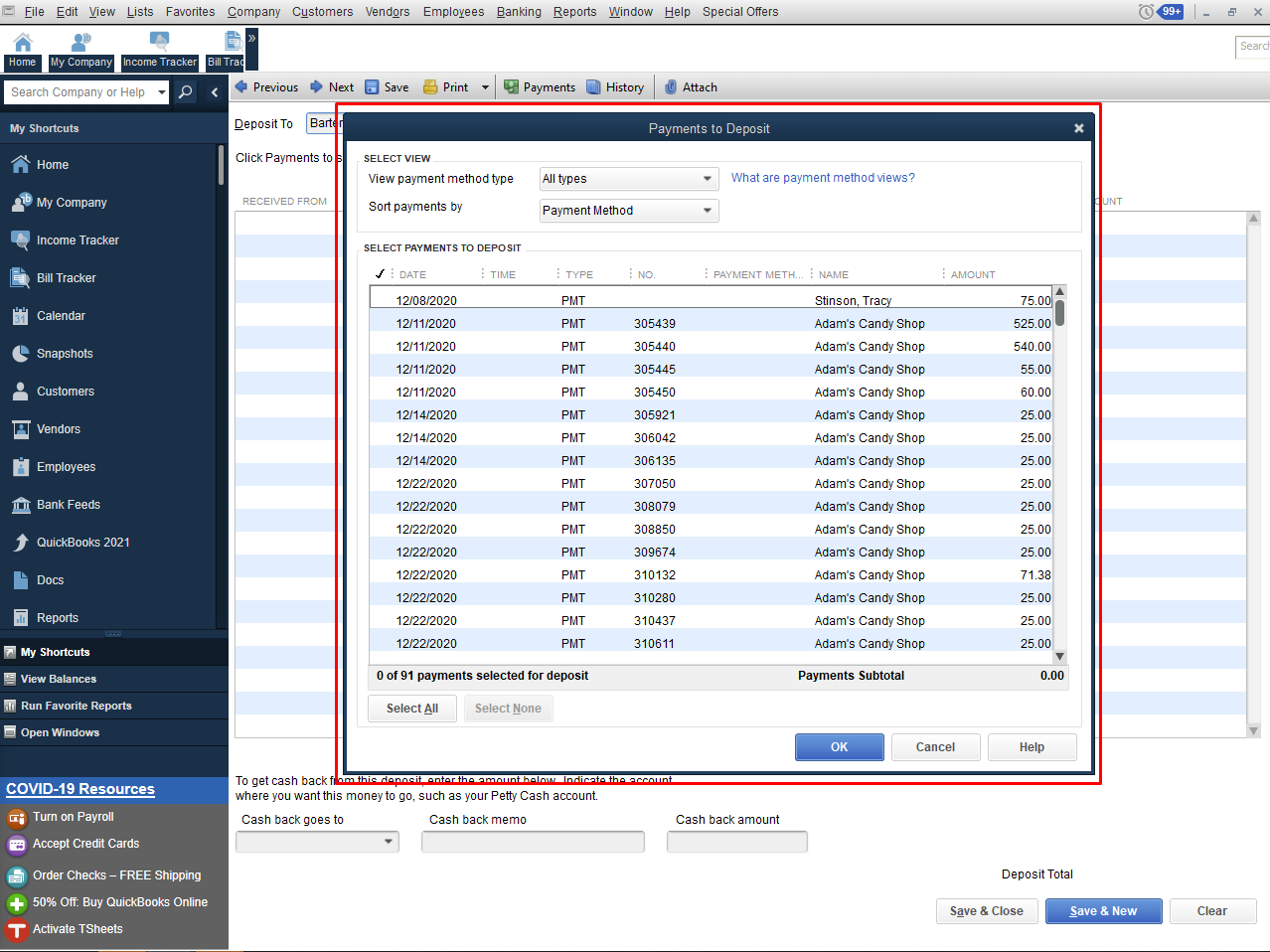Viewport: 1270px width, 952px height.
Task: Click the Attach paperclip icon
Action: point(671,87)
